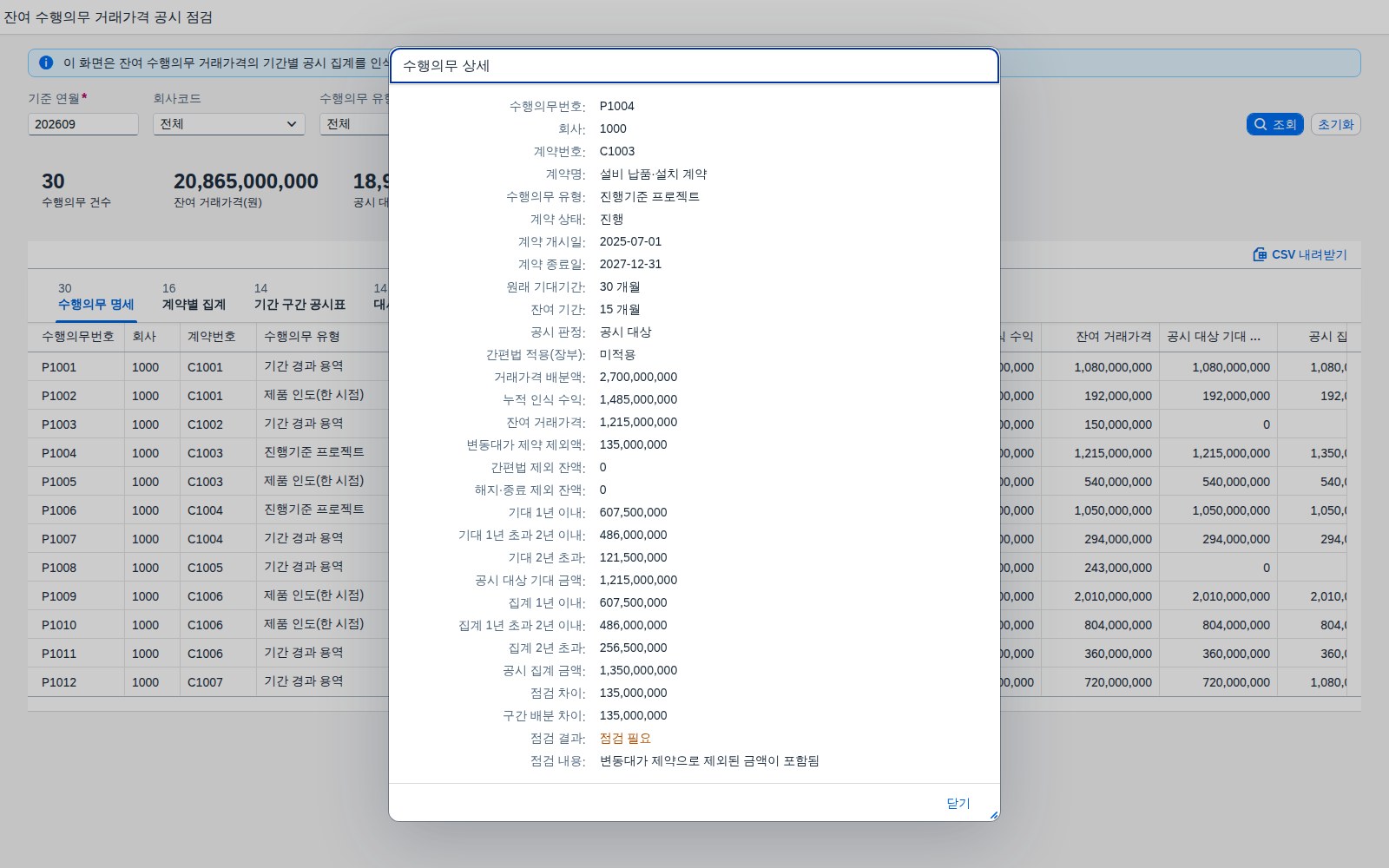
Task: Click C1005 in the P1008 row
Action: 205,568
